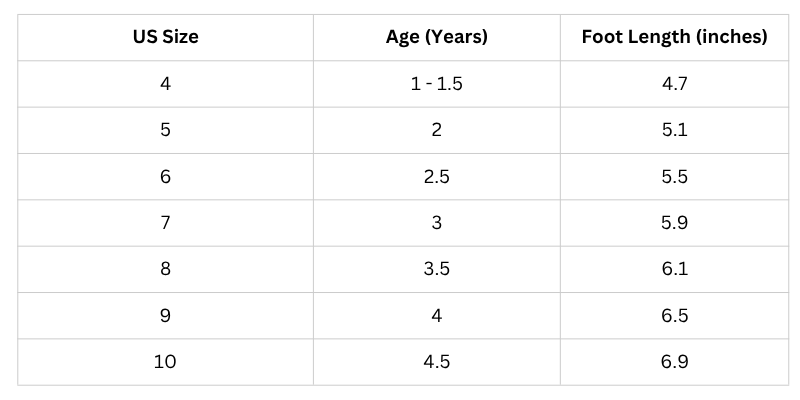The height and width of the screenshot is (400, 800).
Task: Click the foot length 6.9 cell
Action: 674,362
